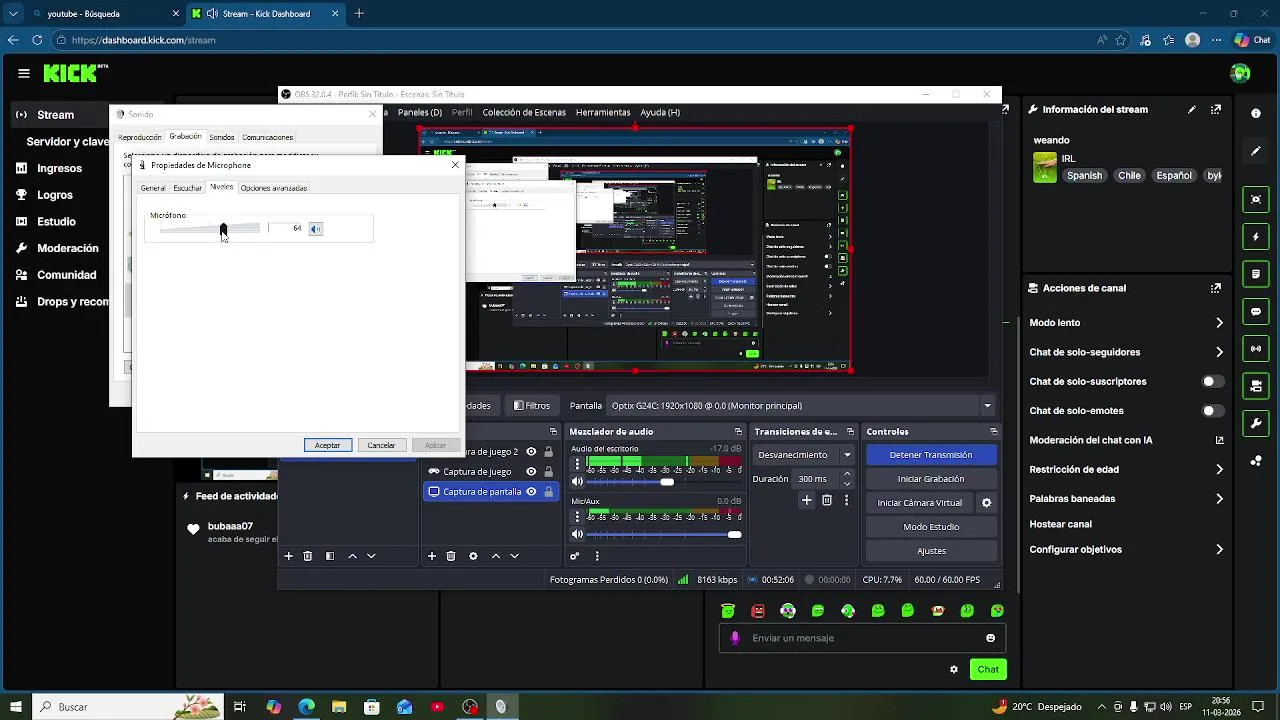Expand Configurar objetivos option
The height and width of the screenshot is (720, 1280).
click(1219, 550)
